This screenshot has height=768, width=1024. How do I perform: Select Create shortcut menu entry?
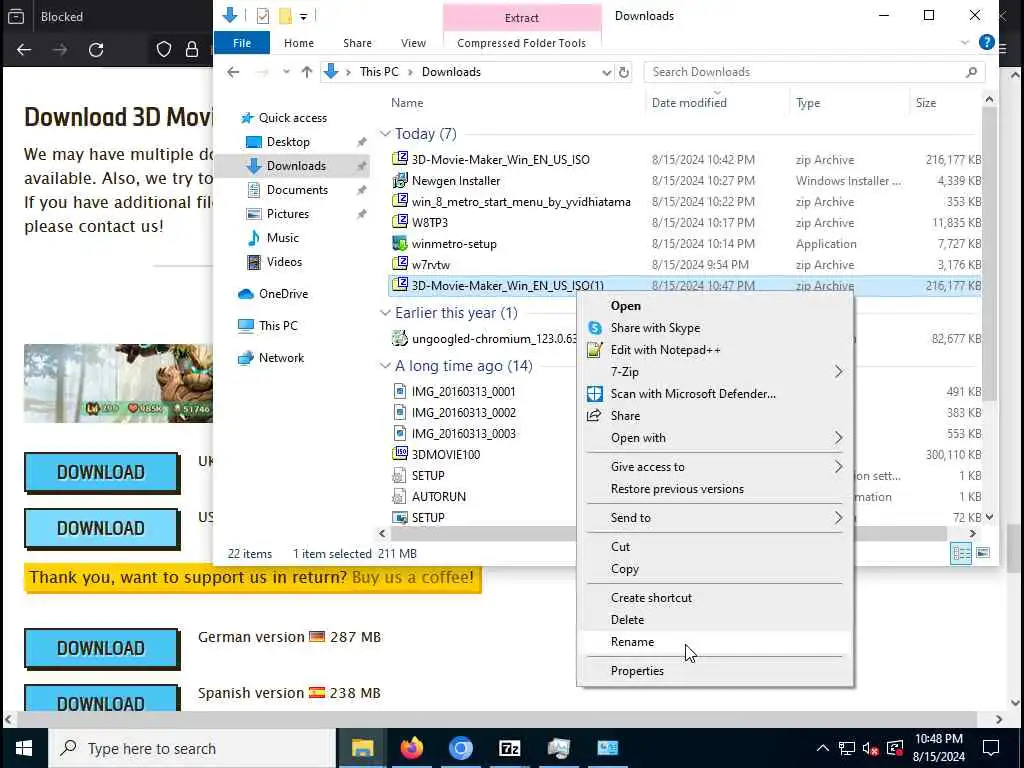[651, 598]
